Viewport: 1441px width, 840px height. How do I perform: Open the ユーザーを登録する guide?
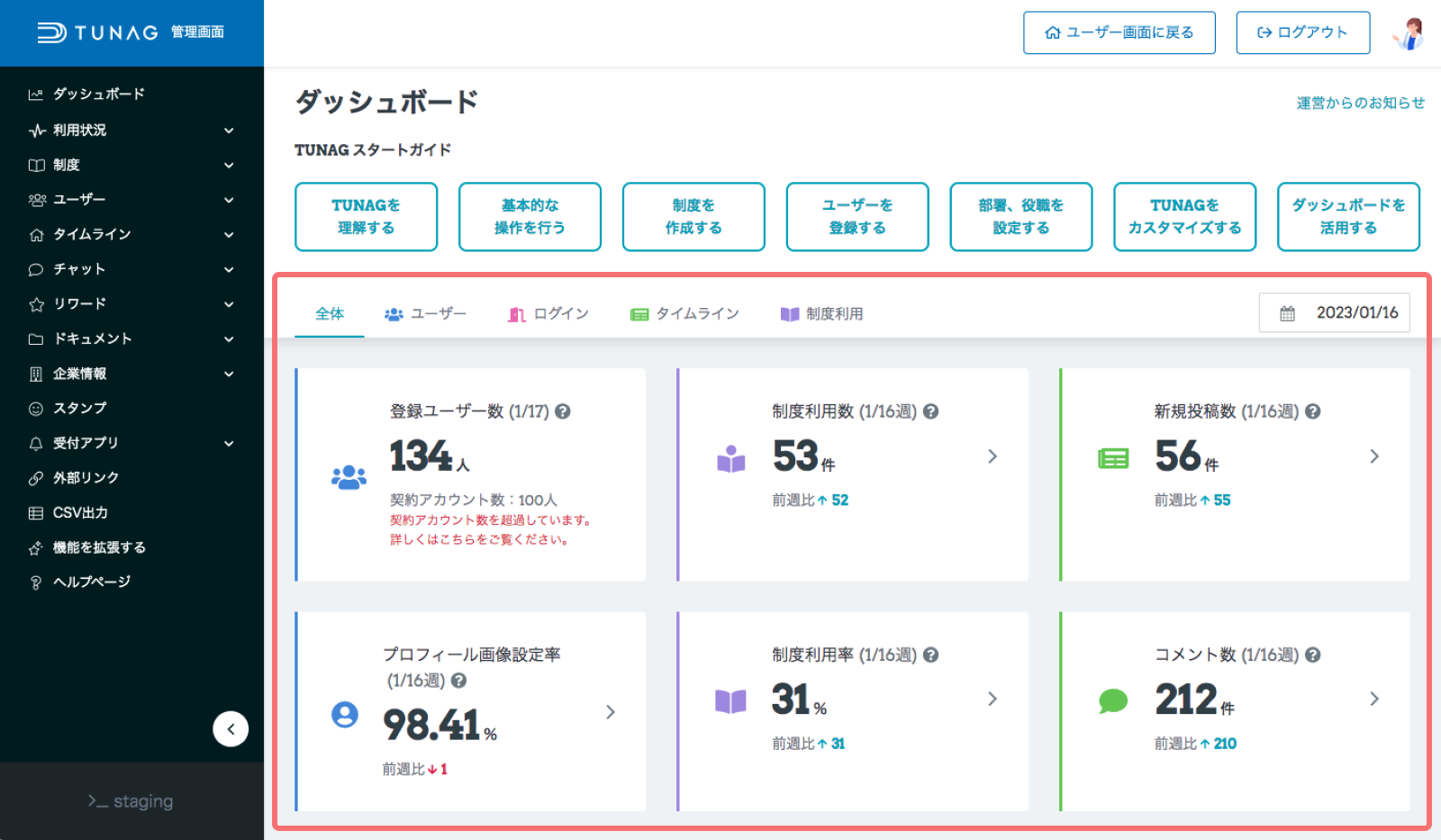click(857, 217)
